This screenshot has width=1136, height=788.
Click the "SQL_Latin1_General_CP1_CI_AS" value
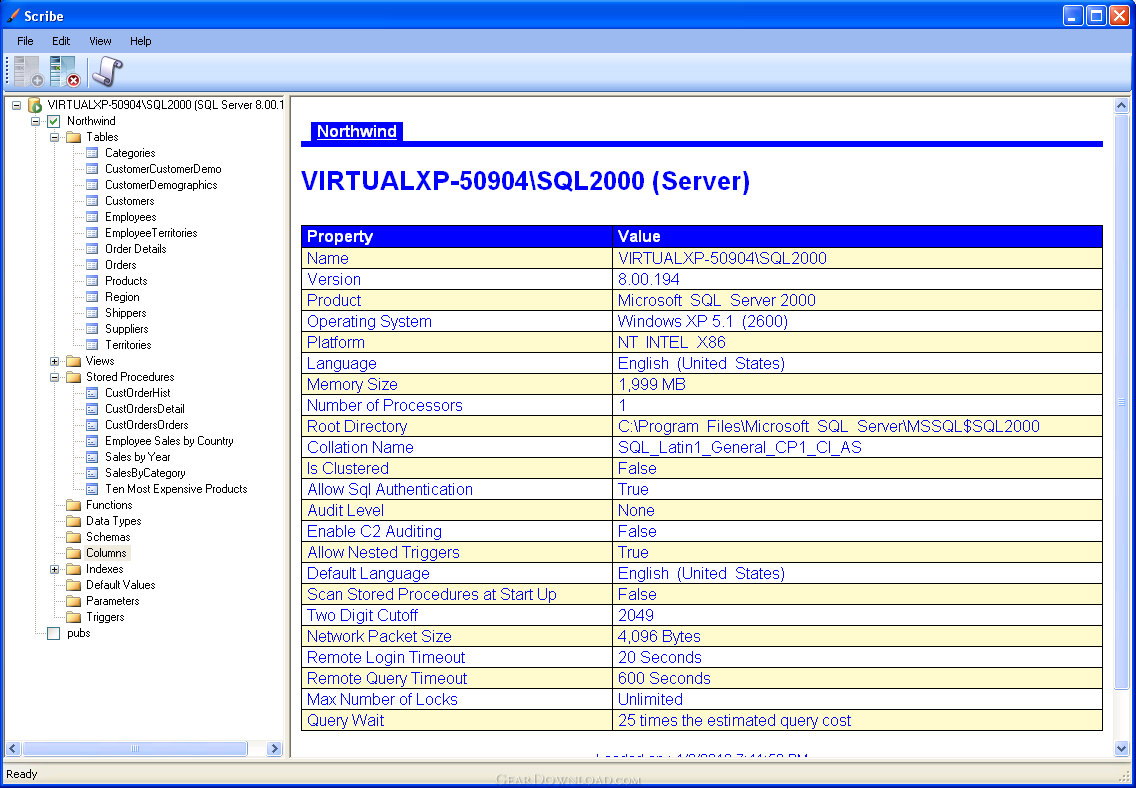click(x=740, y=447)
